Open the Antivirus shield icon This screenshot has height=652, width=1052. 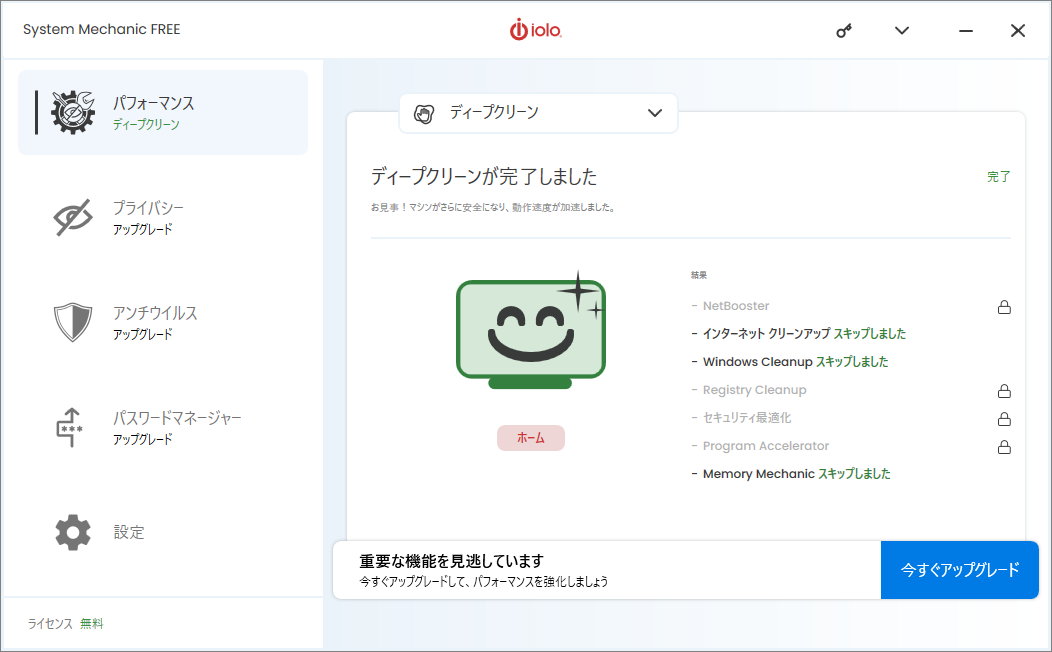tap(73, 322)
